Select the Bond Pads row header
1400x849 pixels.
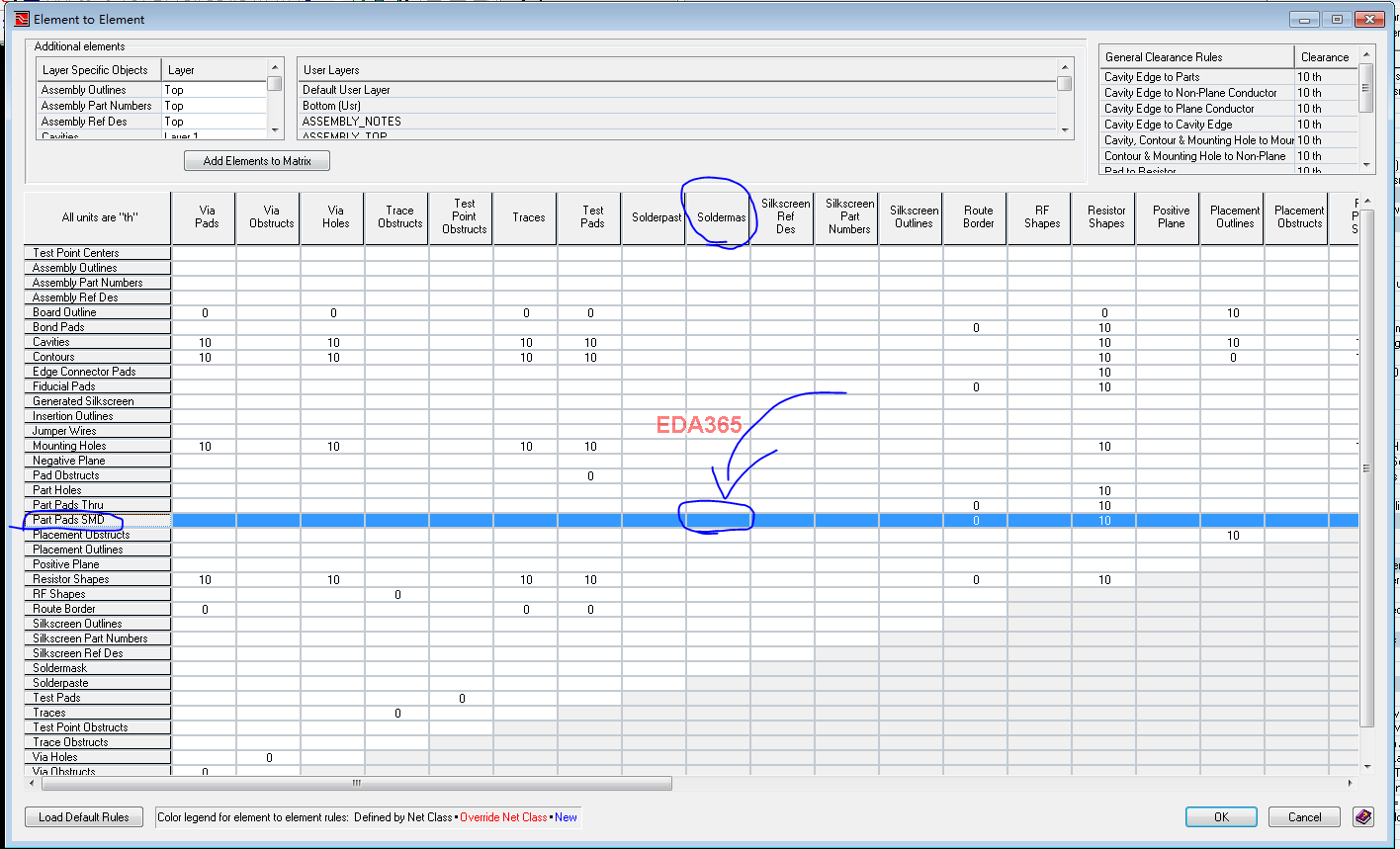(98, 327)
